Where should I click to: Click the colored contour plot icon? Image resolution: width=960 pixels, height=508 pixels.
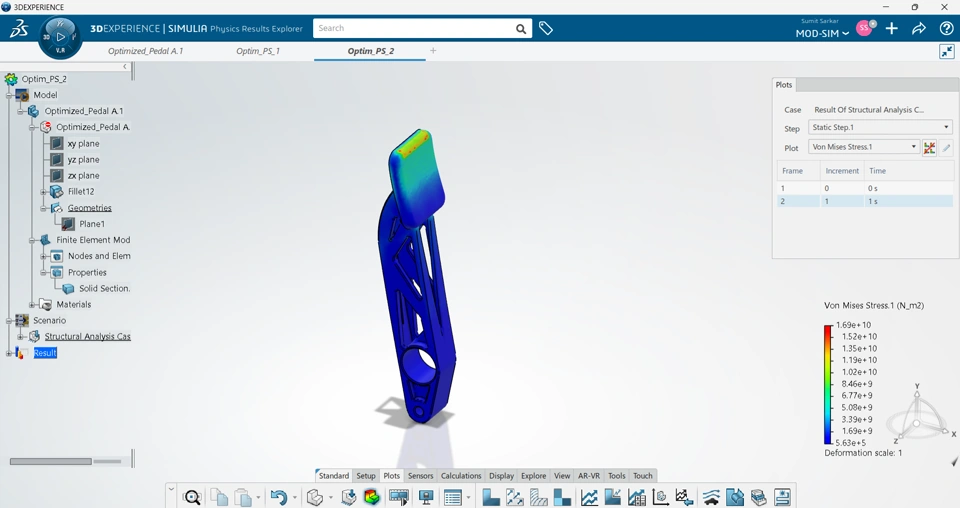click(372, 497)
